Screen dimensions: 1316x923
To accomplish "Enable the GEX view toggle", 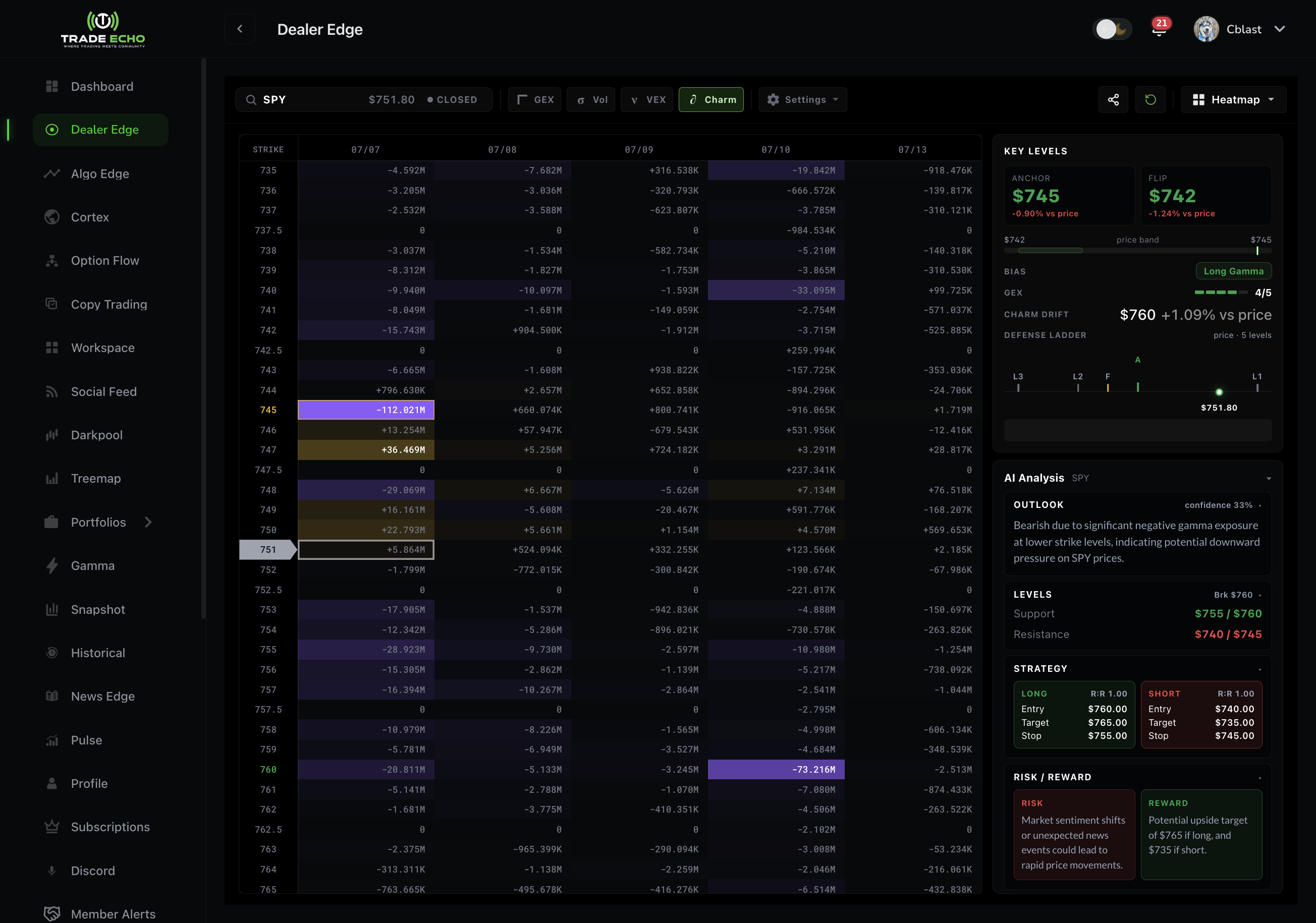I will 535,100.
